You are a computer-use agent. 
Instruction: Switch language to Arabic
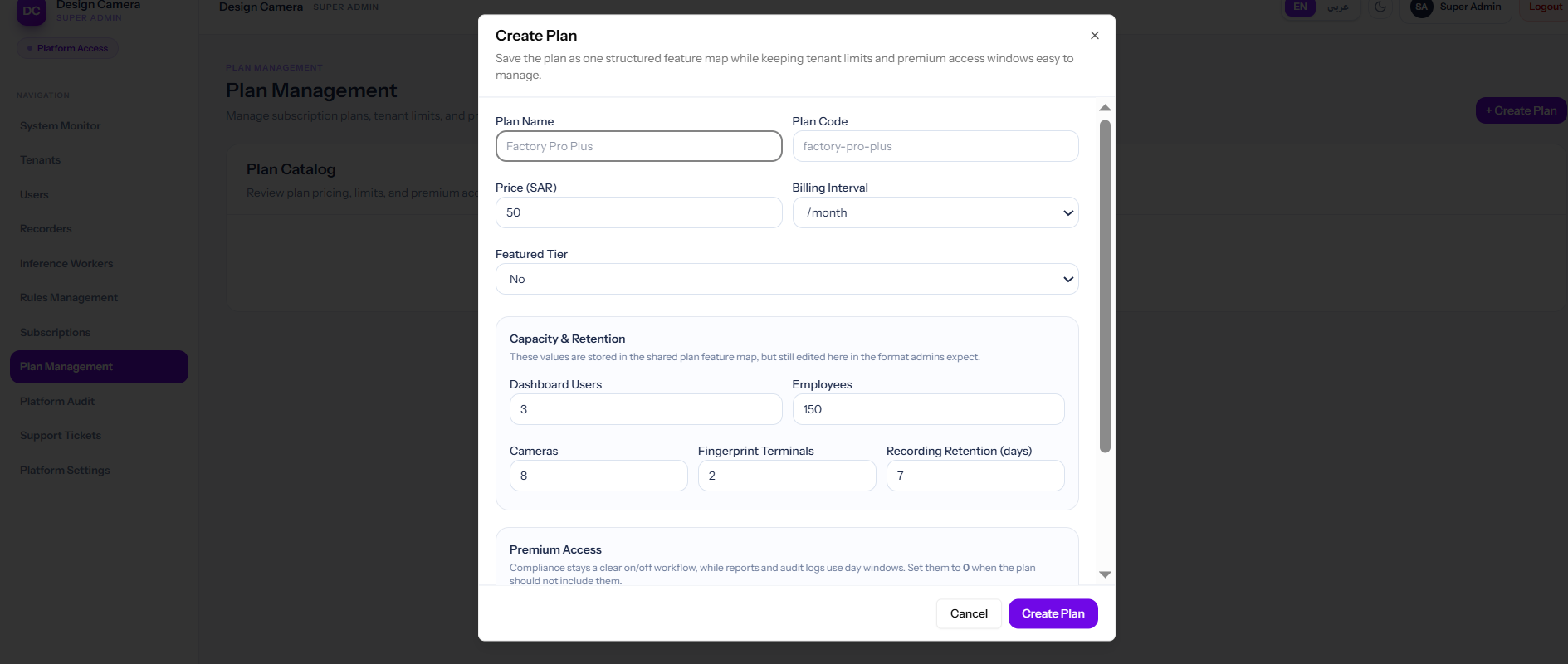point(1337,7)
